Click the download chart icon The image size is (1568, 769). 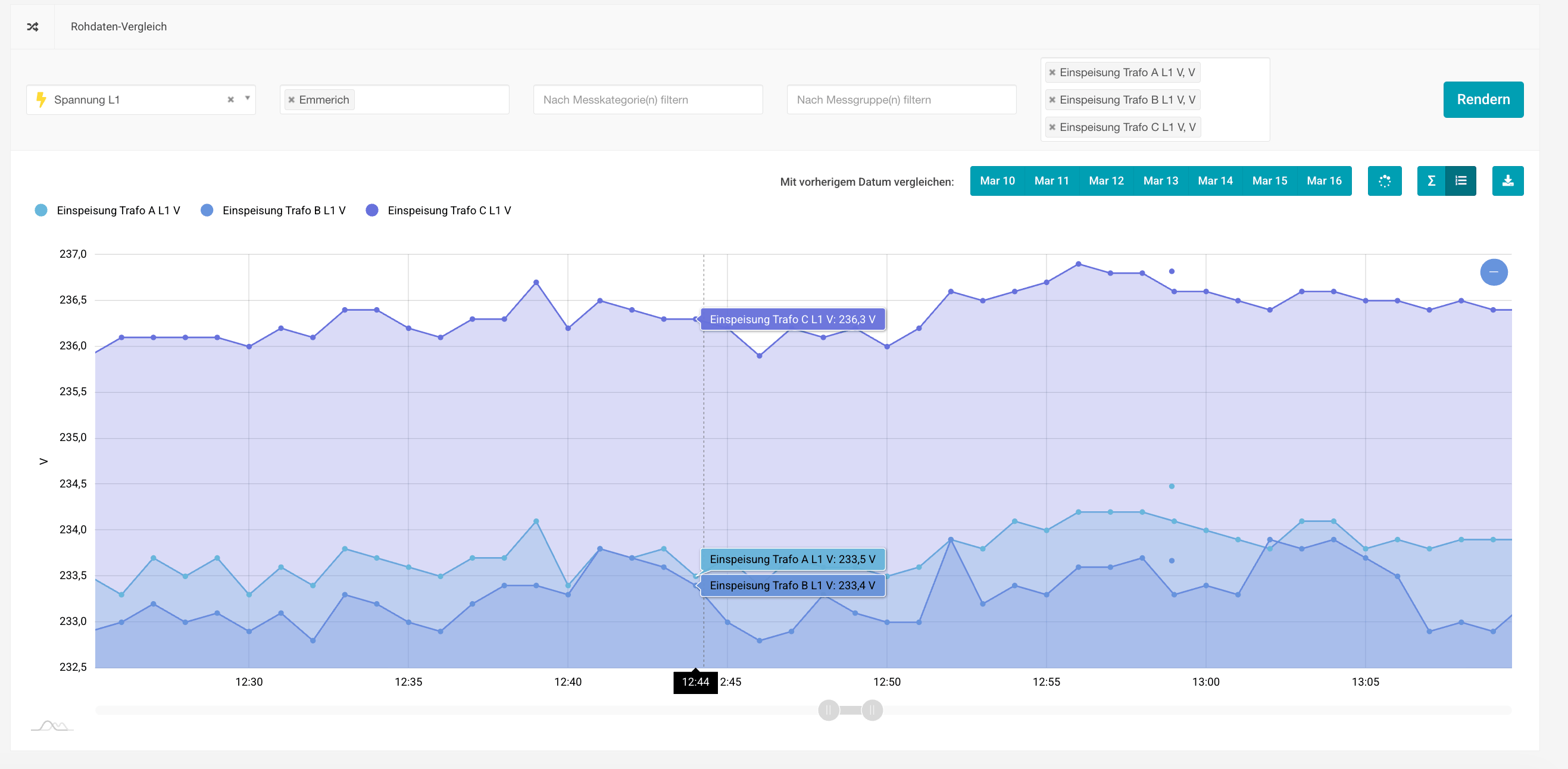click(x=1508, y=181)
